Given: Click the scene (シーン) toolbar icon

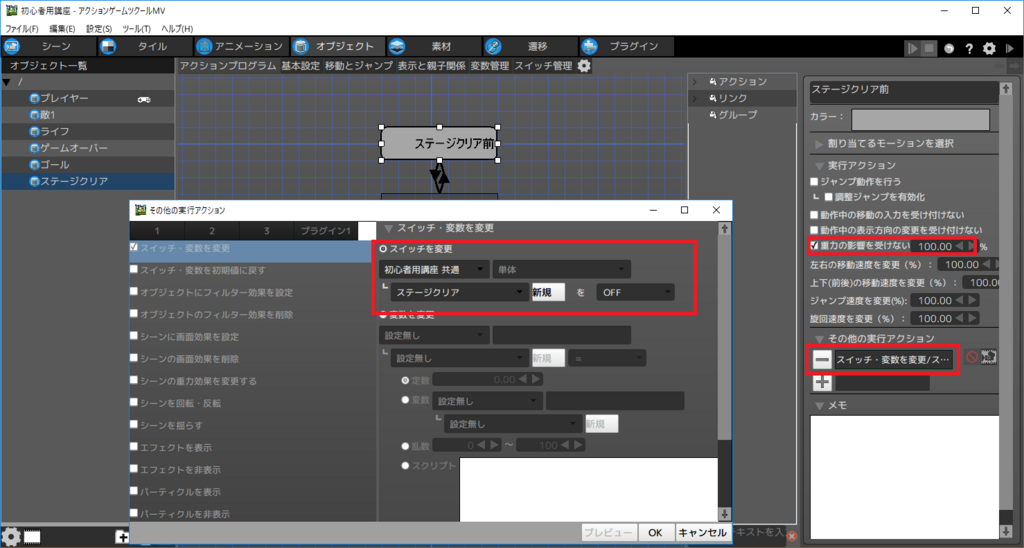Looking at the screenshot, I should 12,46.
